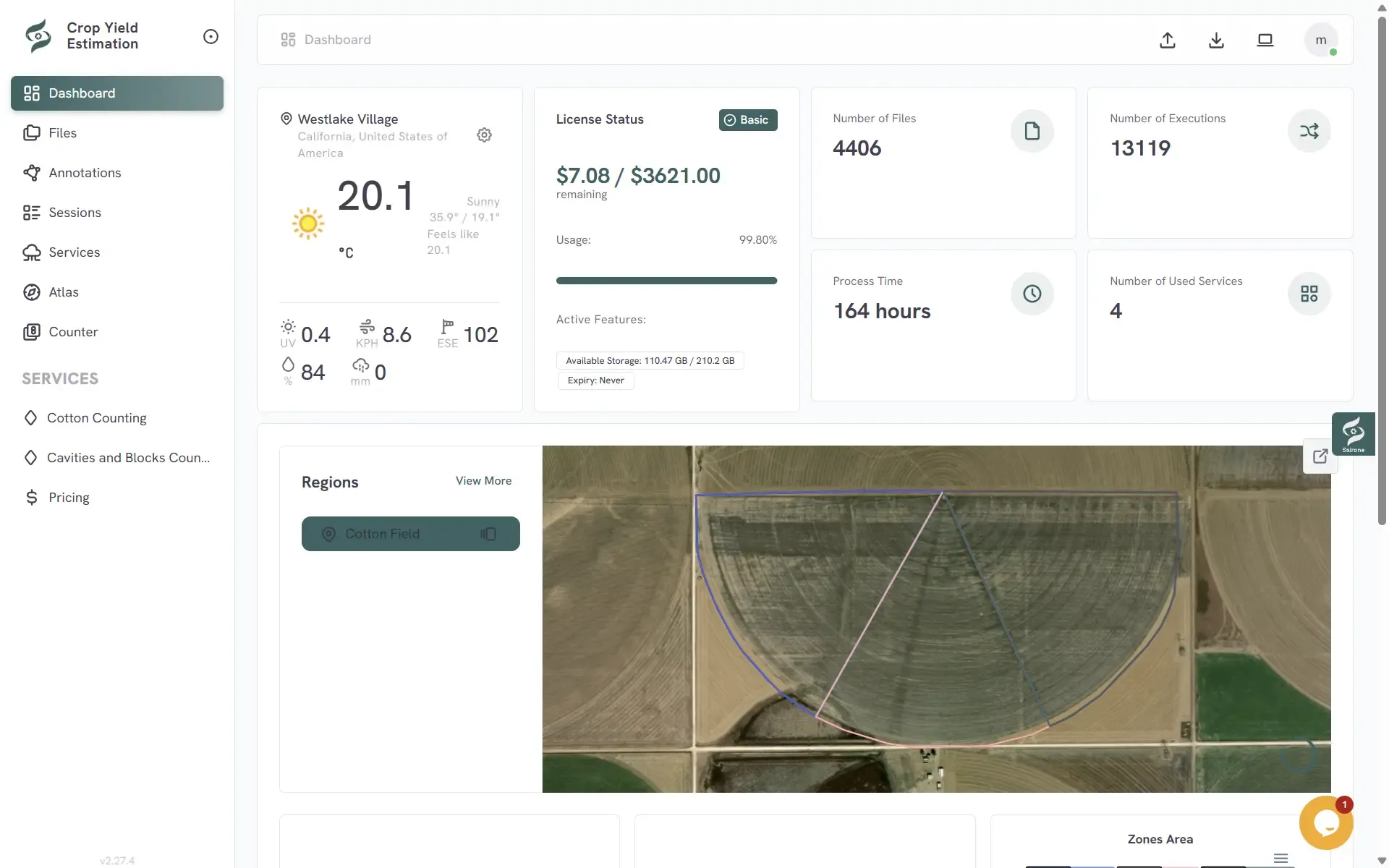Image resolution: width=1389 pixels, height=868 pixels.
Task: Click the Saiirone floating widget
Action: (1353, 434)
